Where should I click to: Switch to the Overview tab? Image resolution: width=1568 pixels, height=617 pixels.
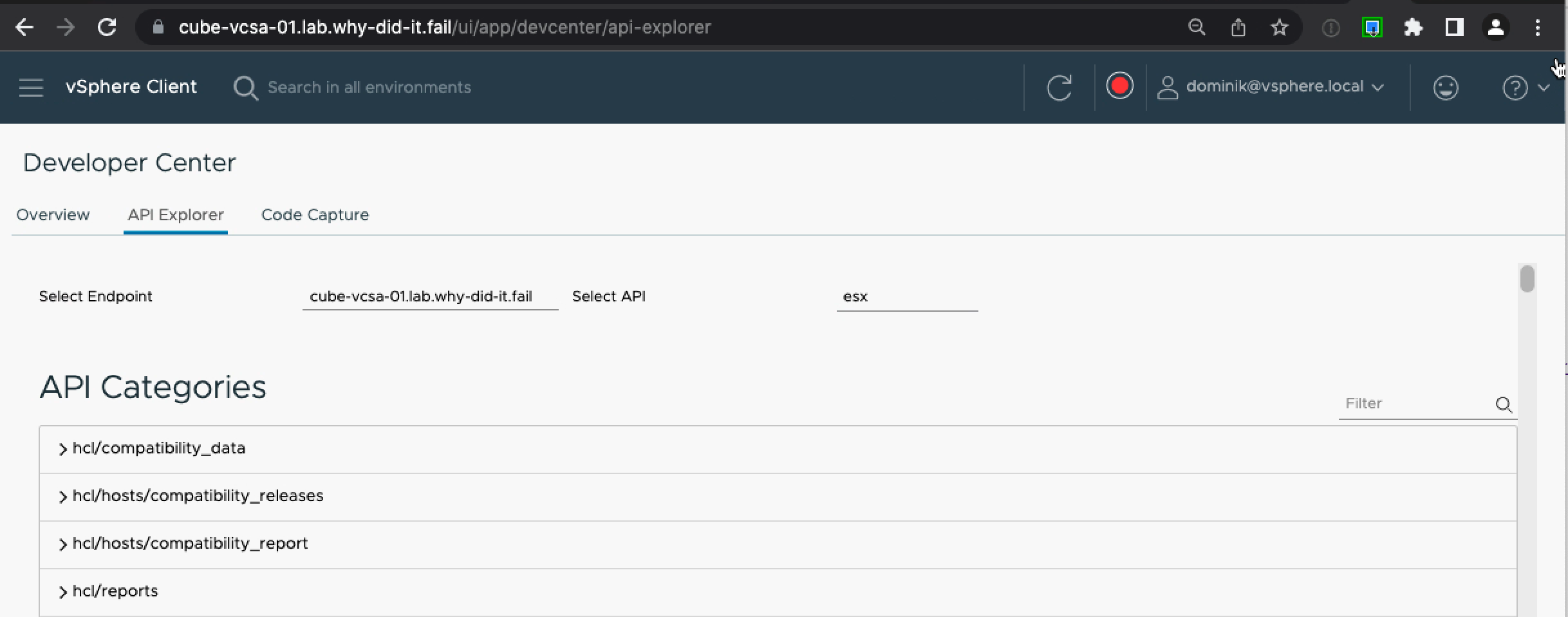tap(52, 214)
